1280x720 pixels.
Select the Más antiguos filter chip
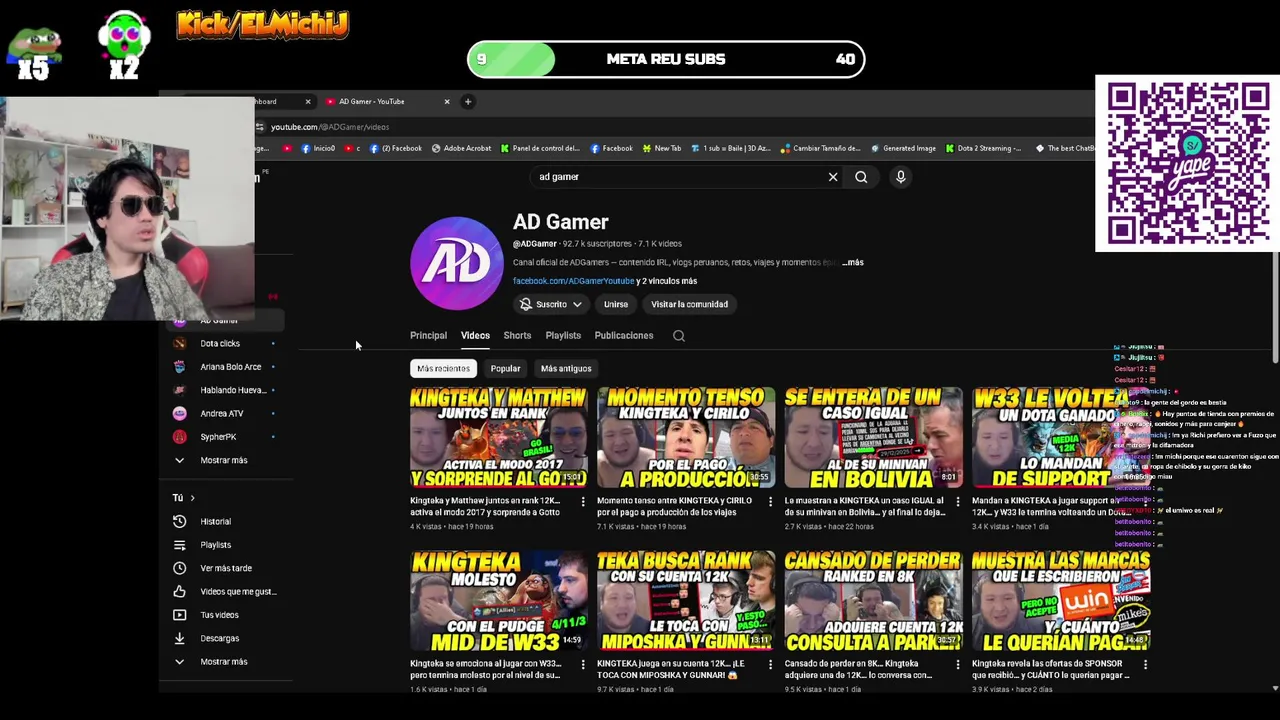[566, 368]
